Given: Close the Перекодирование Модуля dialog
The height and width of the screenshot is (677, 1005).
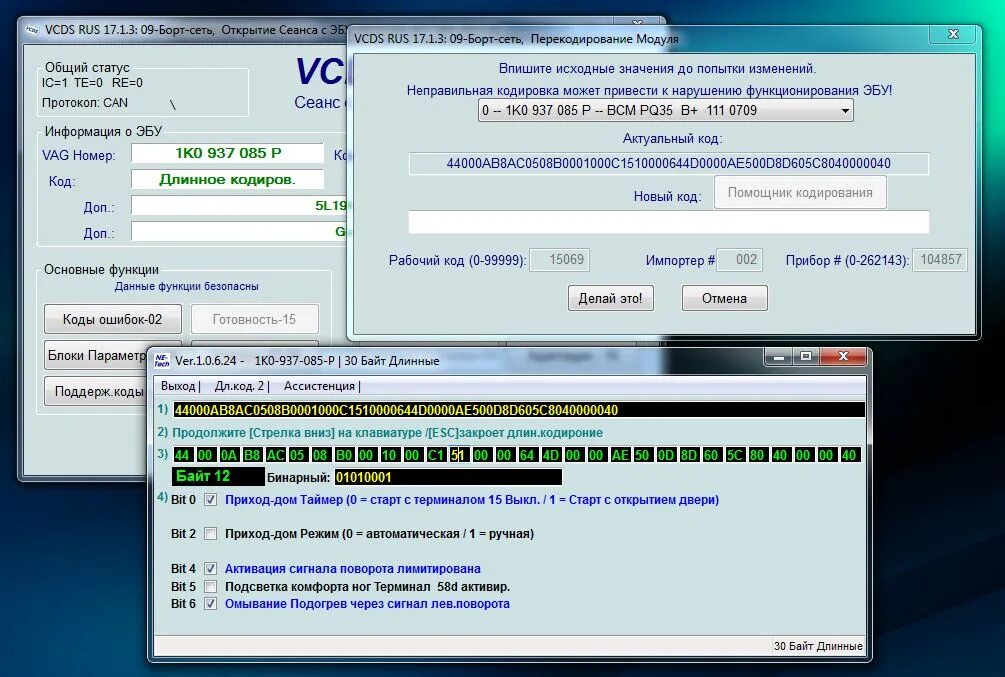Looking at the screenshot, I should point(953,35).
